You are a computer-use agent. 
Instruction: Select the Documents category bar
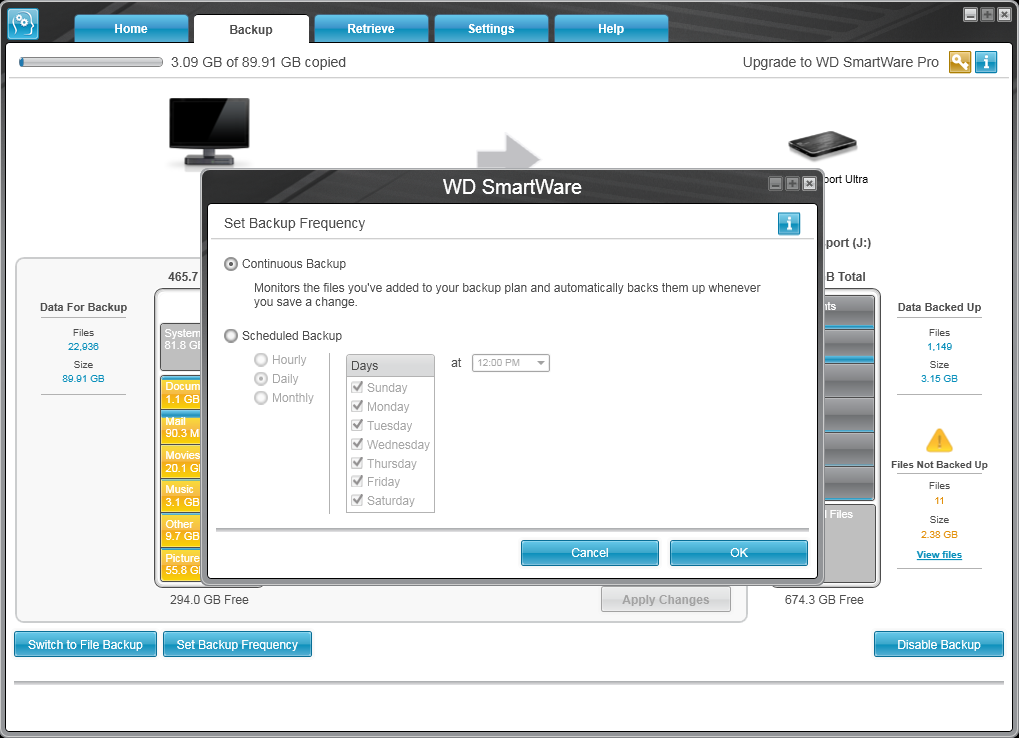pos(181,392)
